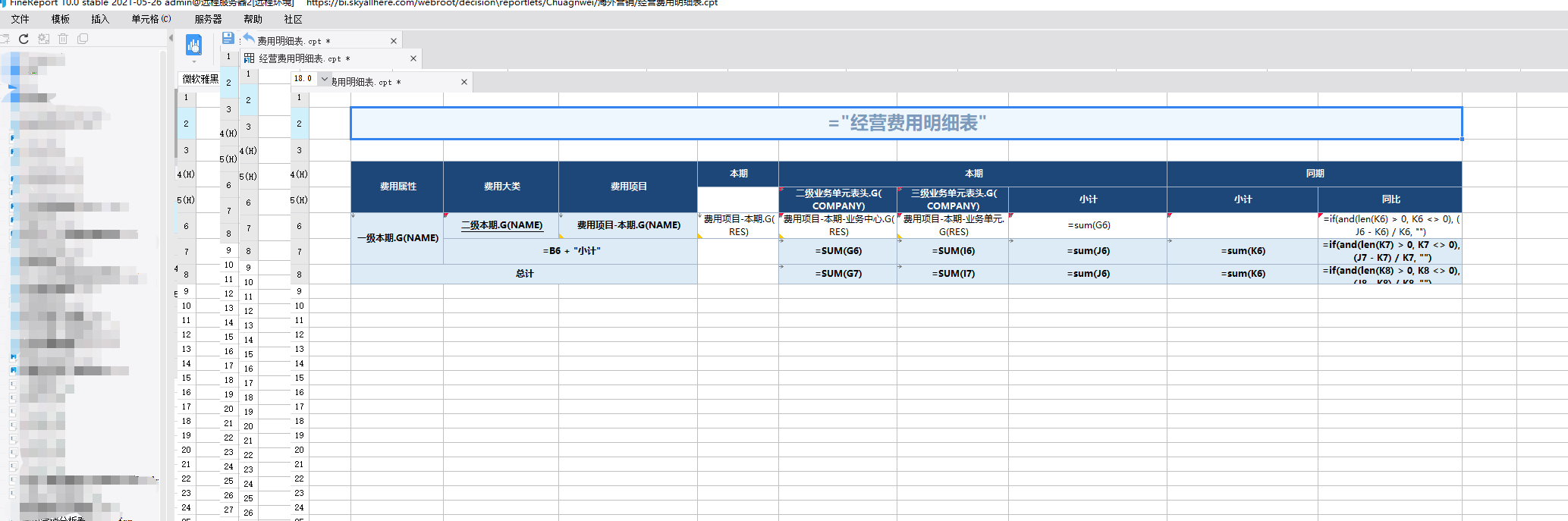Screen dimensions: 1568x521
Task: Open the 文件 menu
Action: pyautogui.click(x=20, y=19)
